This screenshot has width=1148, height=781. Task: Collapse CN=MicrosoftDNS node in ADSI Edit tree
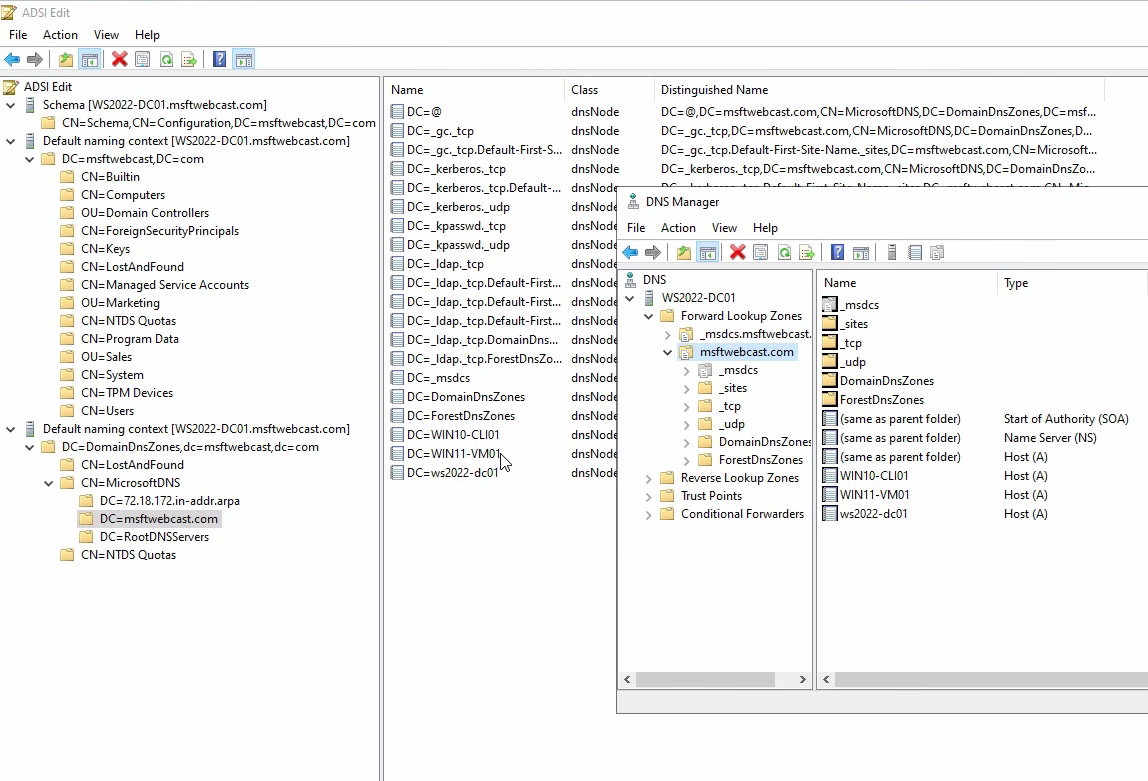[48, 483]
